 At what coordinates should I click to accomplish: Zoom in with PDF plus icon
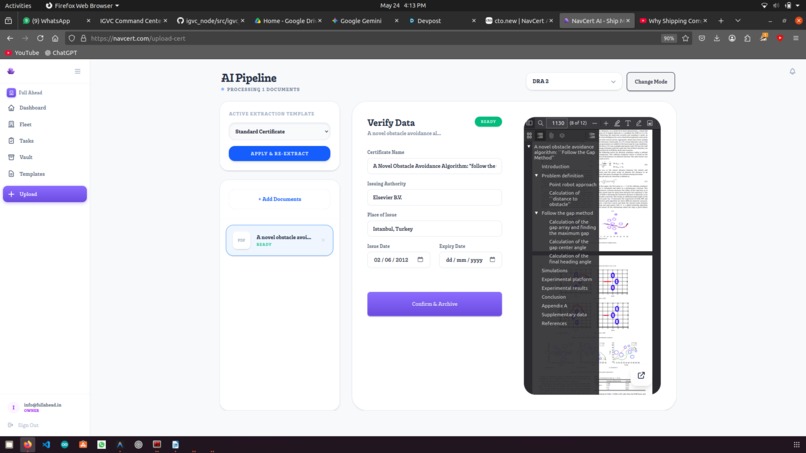pos(606,123)
